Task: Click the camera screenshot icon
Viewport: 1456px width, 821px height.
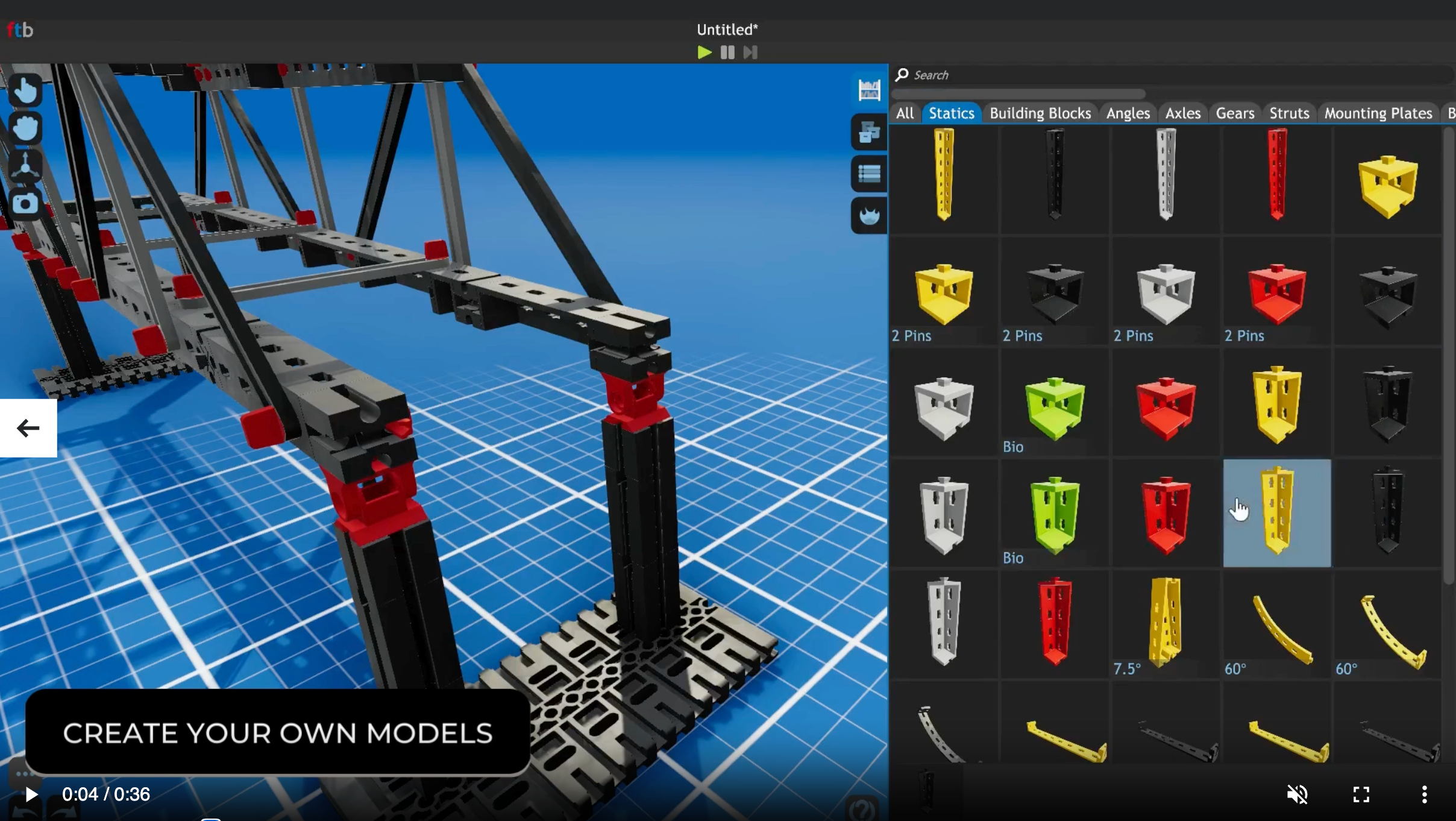Action: tap(25, 204)
